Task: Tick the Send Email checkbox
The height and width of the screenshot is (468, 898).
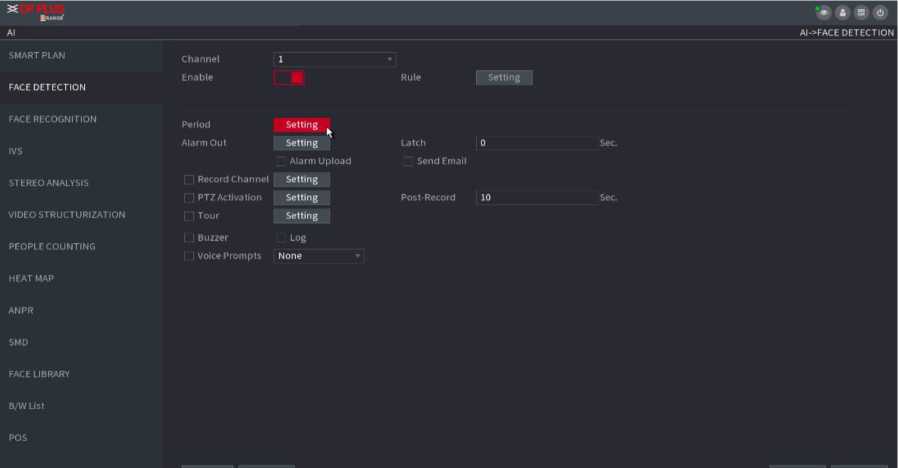Action: click(x=408, y=161)
